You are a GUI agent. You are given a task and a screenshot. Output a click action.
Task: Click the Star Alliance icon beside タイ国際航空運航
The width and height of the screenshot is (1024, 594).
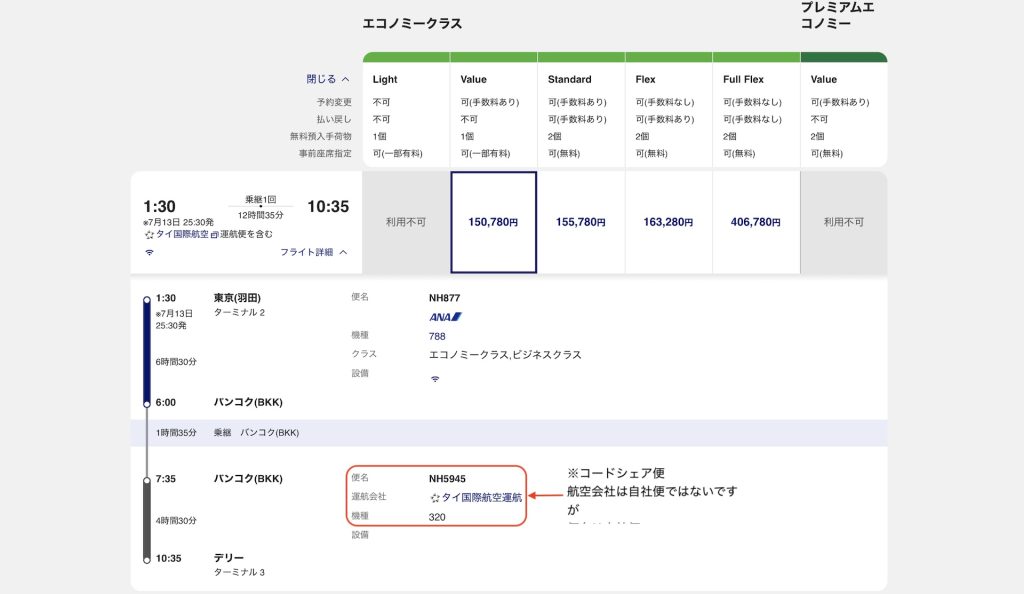pos(435,497)
